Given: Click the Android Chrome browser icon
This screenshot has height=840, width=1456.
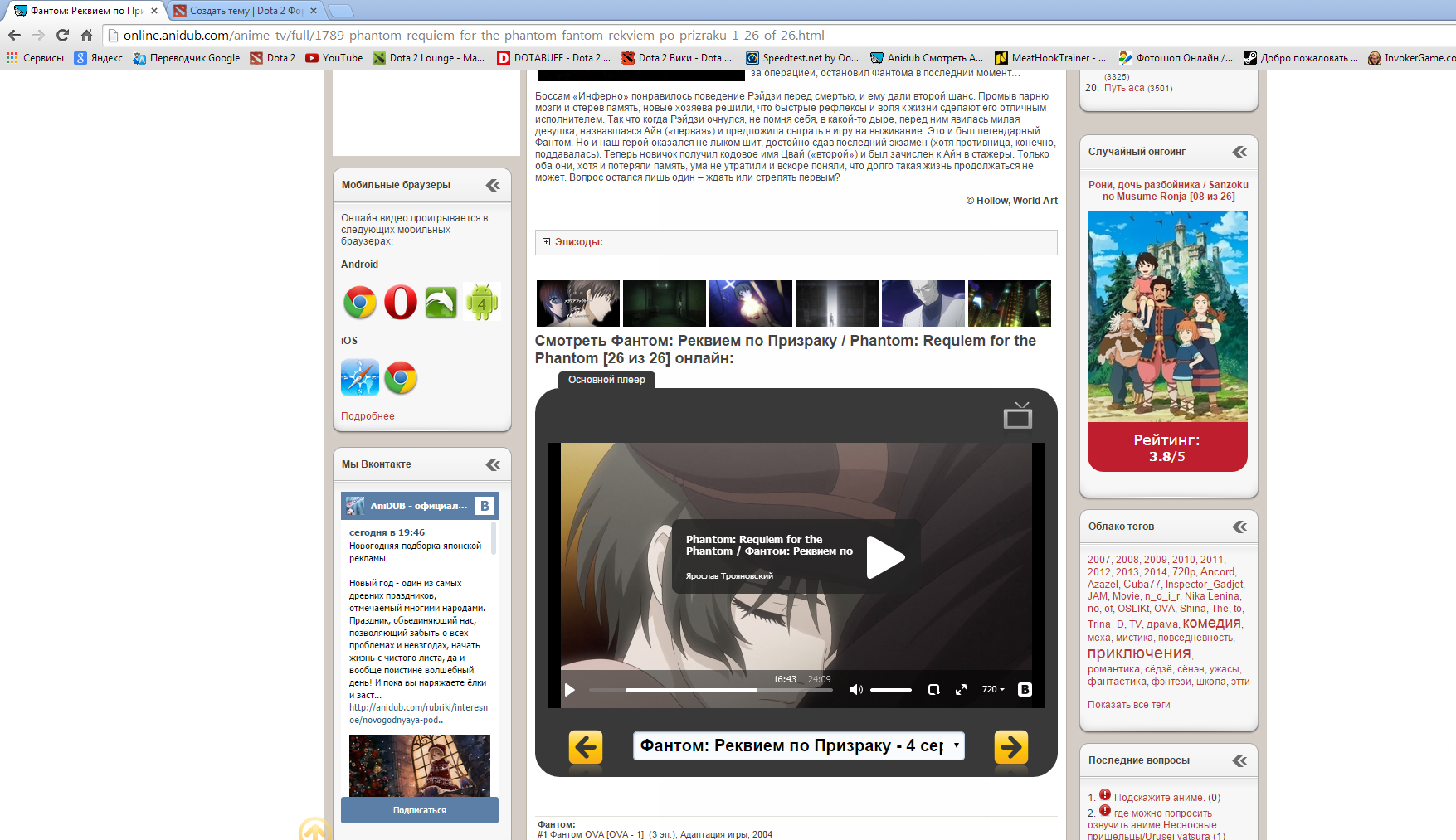Looking at the screenshot, I should click(360, 303).
